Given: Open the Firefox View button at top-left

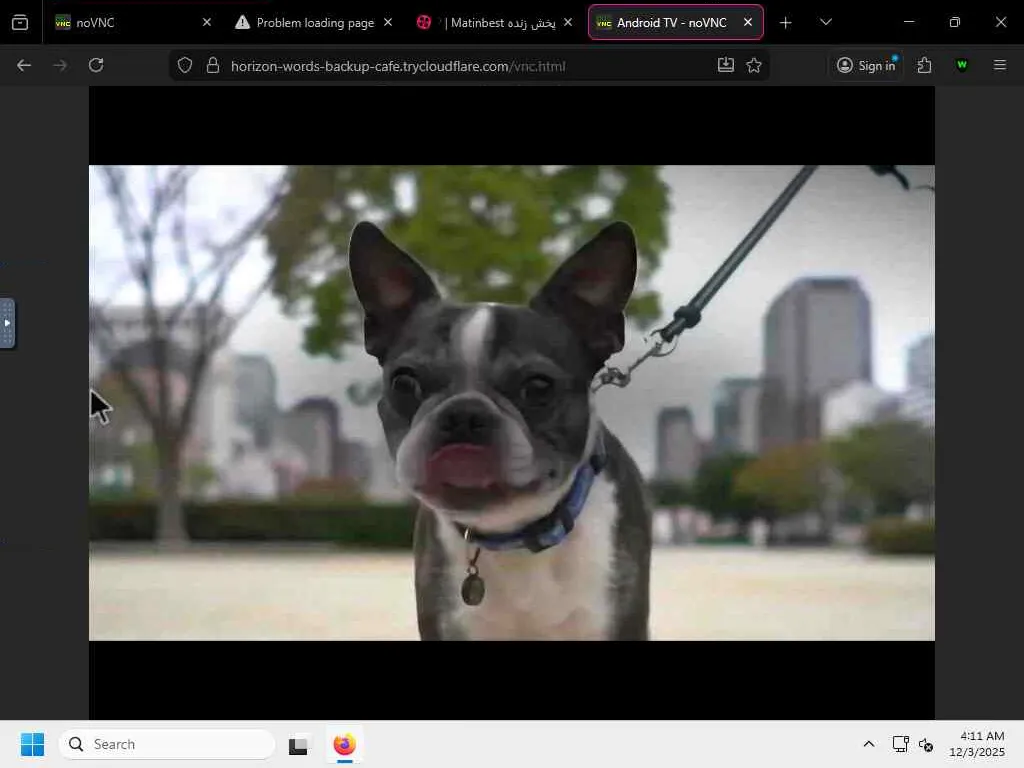Looking at the screenshot, I should pos(20,22).
